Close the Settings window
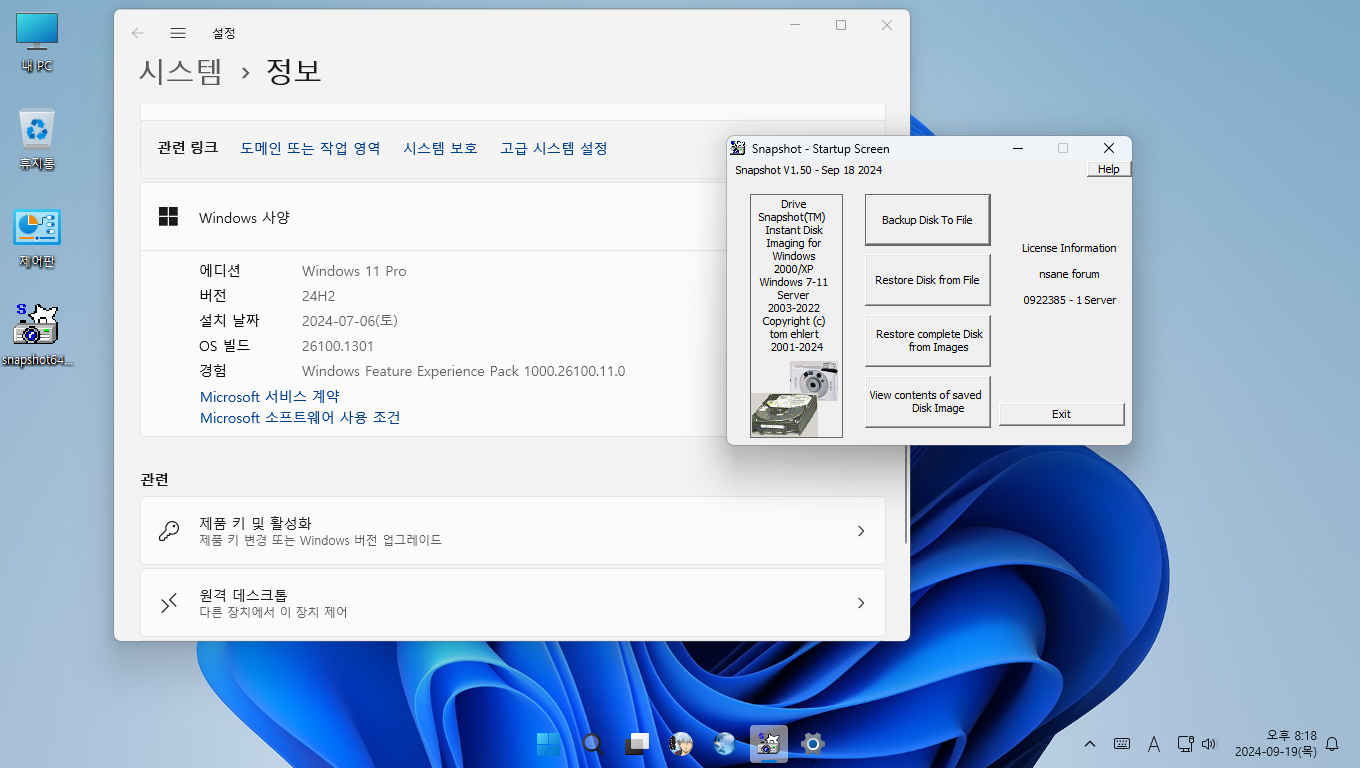Screen dimensions: 1360x768 point(887,25)
